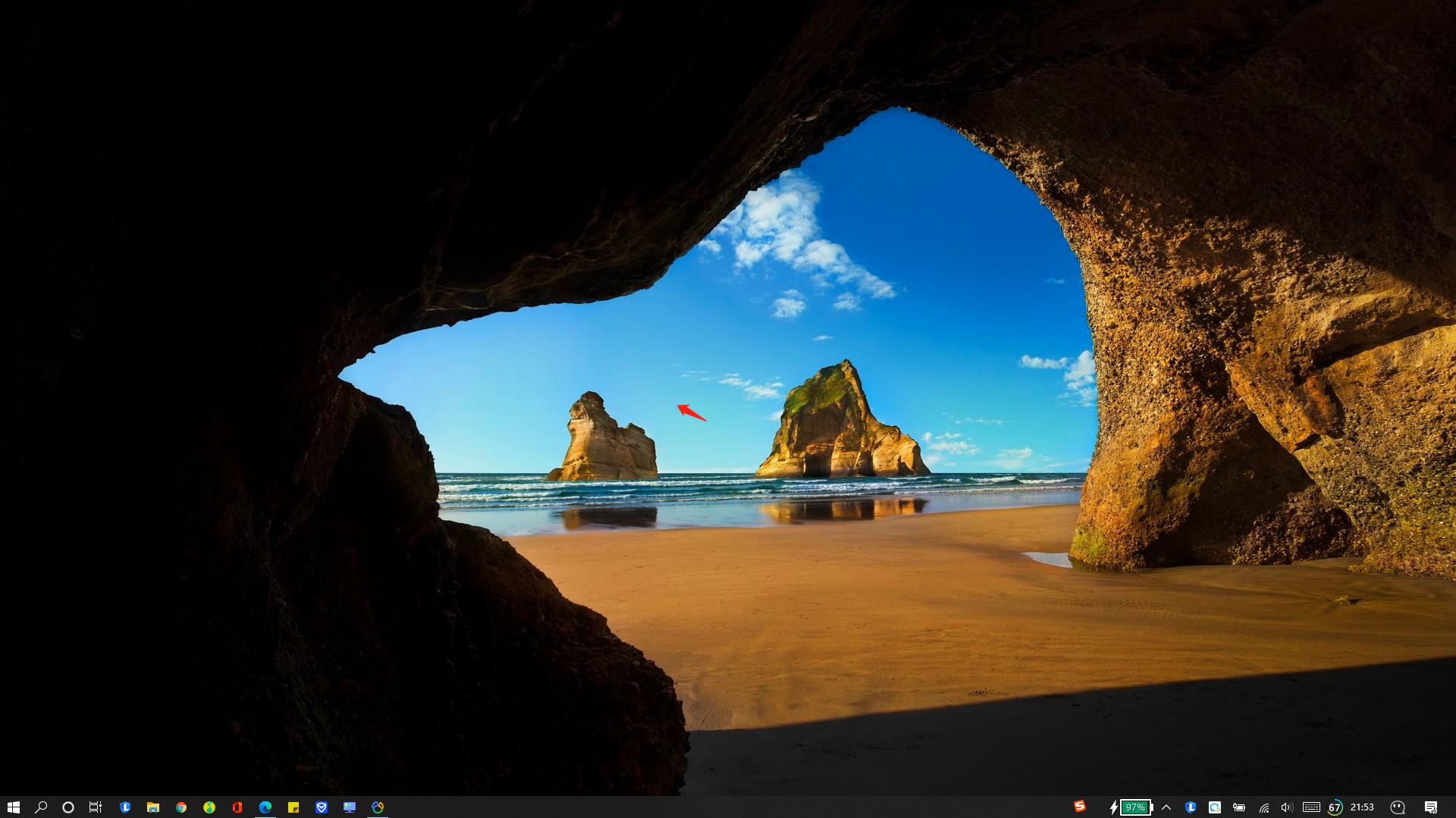Viewport: 1456px width, 818px height.
Task: Click the Sogou input method icon
Action: click(1080, 806)
